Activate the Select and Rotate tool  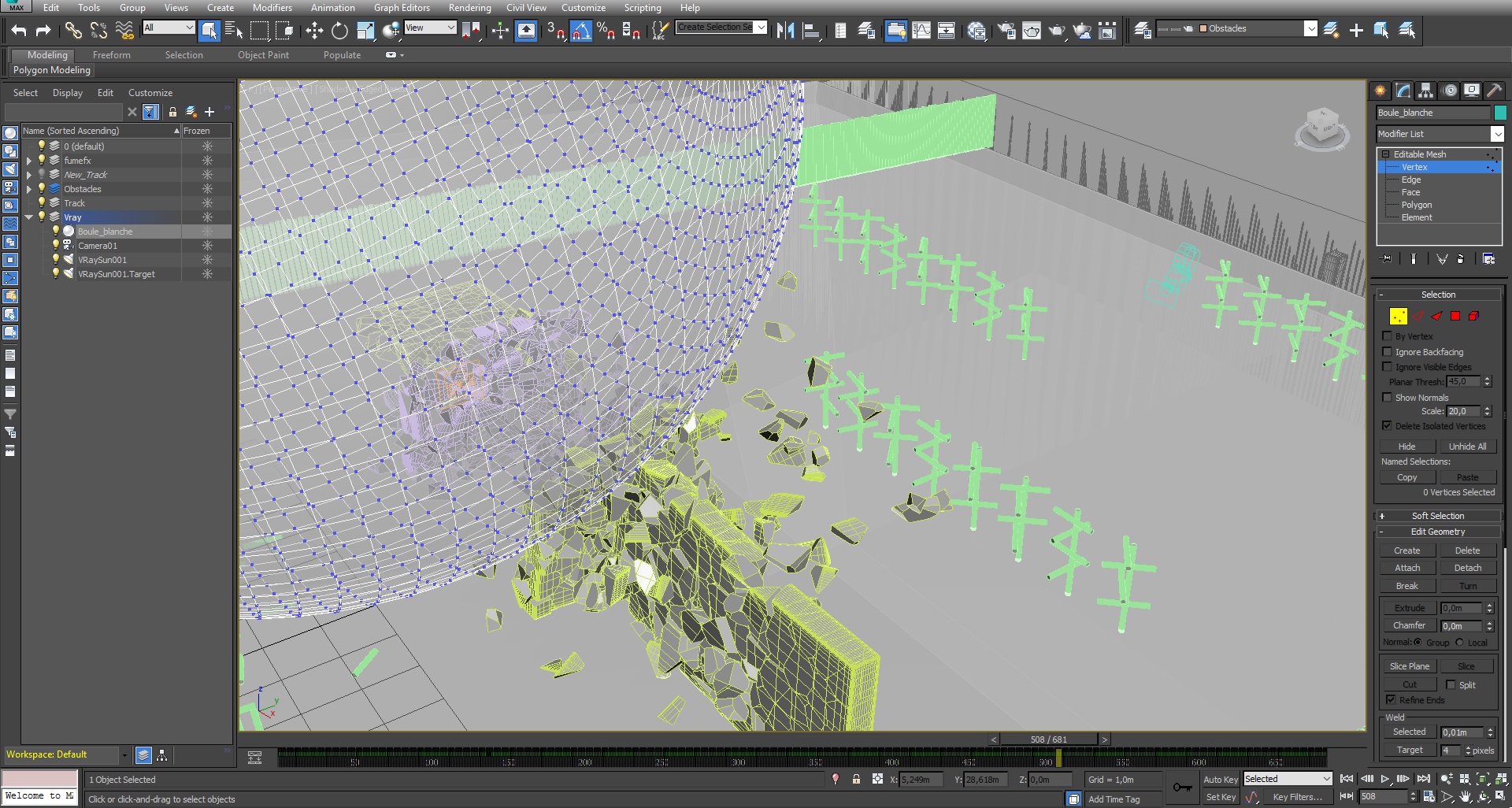pos(339,31)
